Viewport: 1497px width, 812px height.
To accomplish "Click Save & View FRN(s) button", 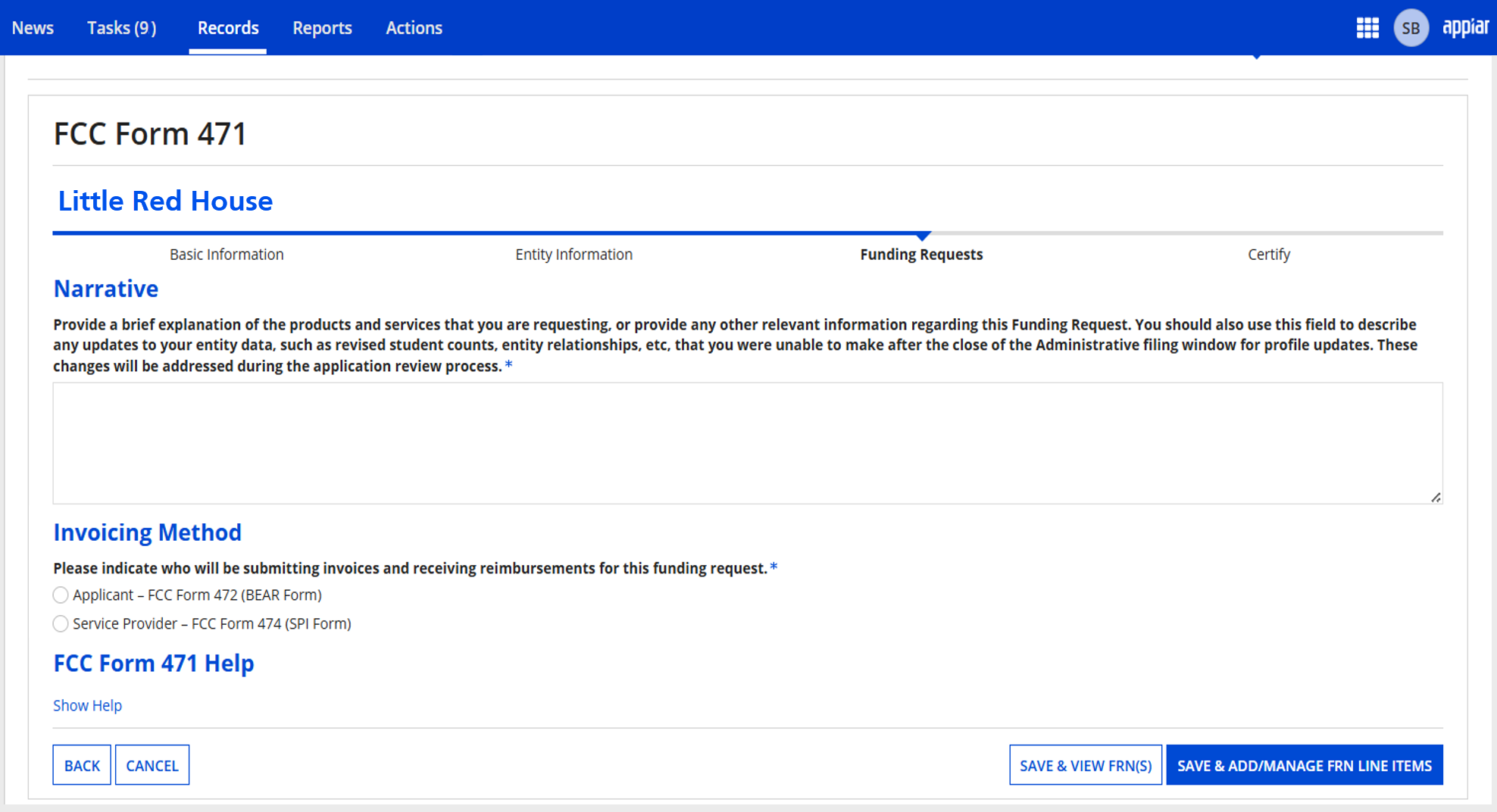I will click(1085, 765).
